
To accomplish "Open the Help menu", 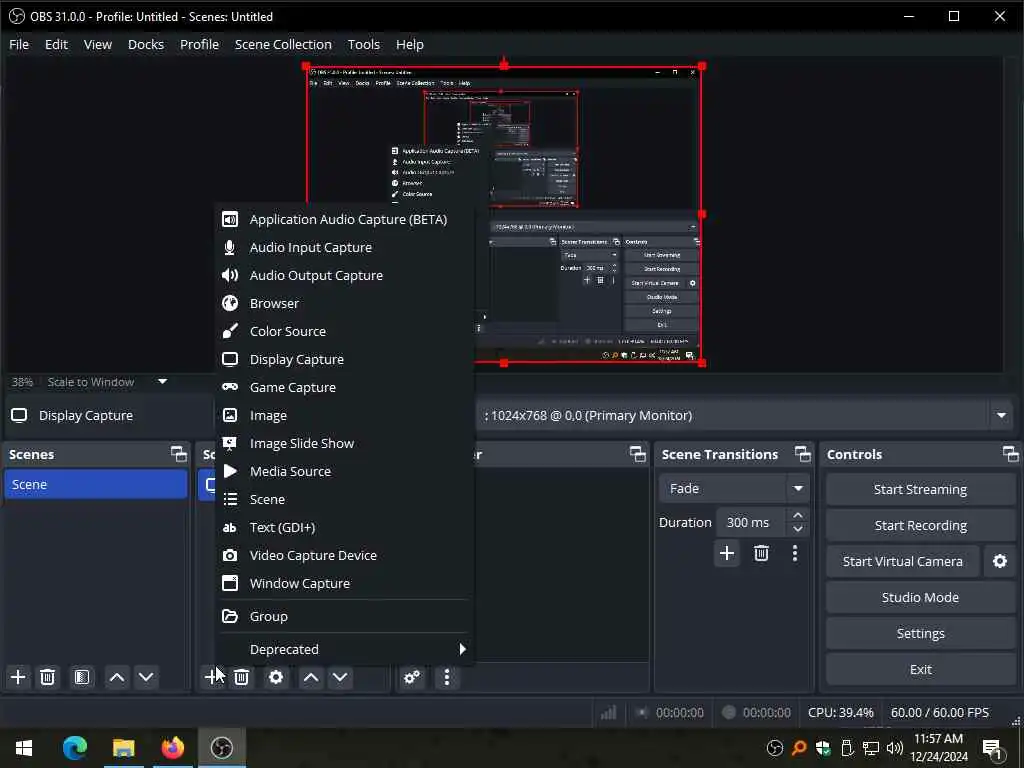I will pos(409,44).
